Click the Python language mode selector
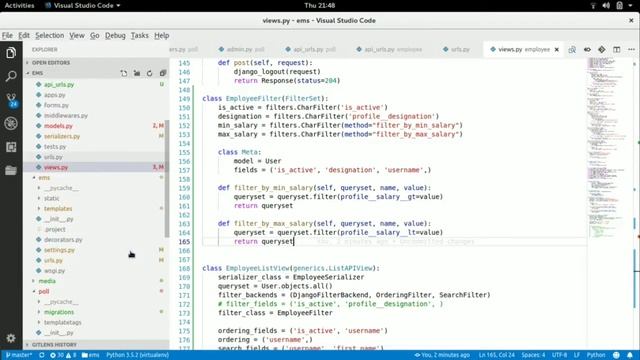This screenshot has height=360, width=640. [596, 355]
